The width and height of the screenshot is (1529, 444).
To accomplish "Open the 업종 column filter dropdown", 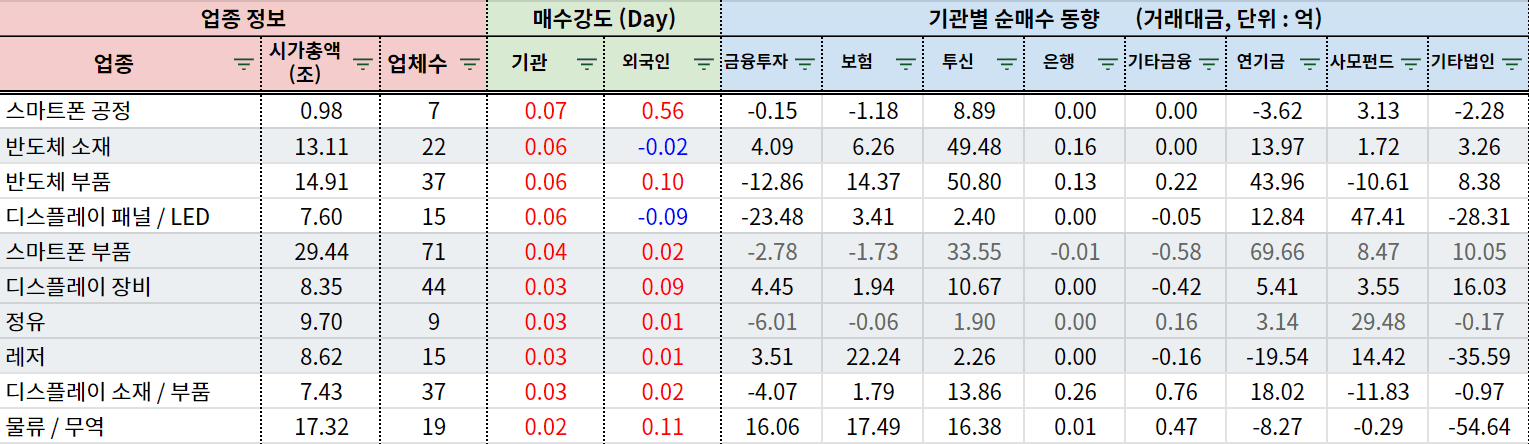I will coord(244,63).
